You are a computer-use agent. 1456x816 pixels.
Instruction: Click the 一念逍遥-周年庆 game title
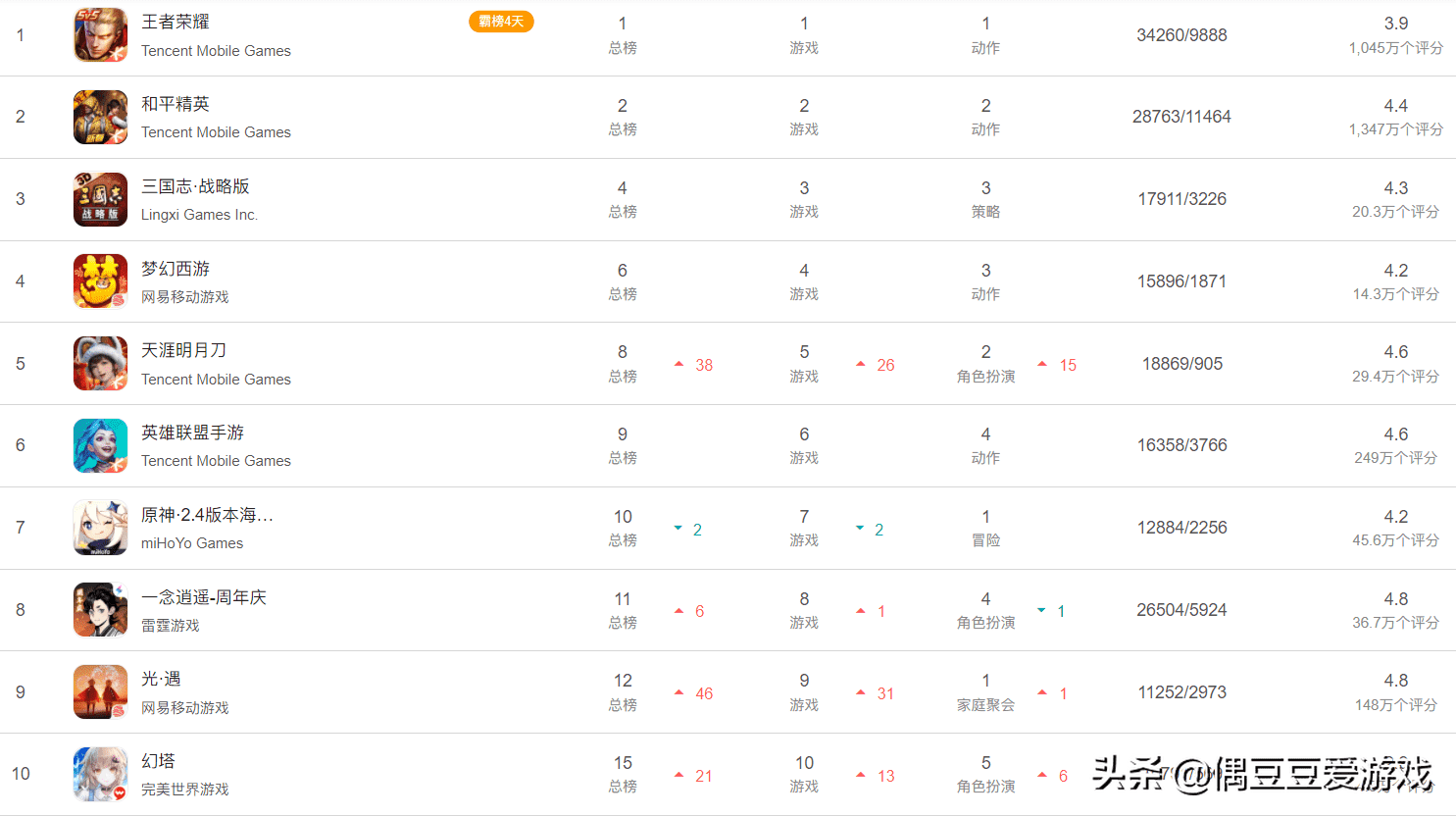[x=204, y=597]
